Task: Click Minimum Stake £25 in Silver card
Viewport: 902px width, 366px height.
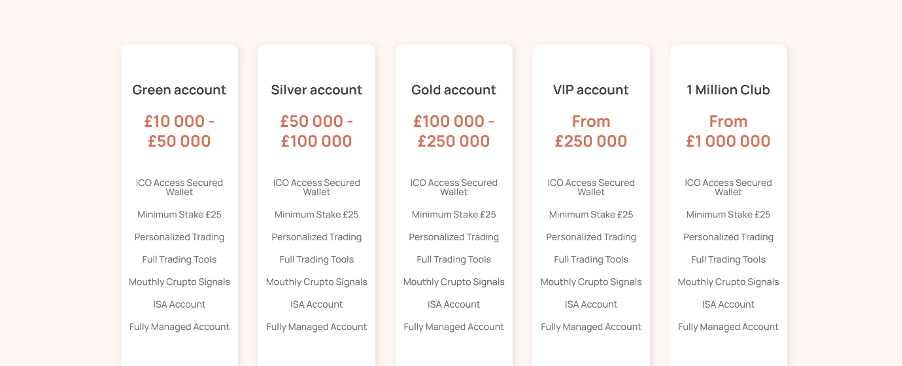Action: [316, 215]
